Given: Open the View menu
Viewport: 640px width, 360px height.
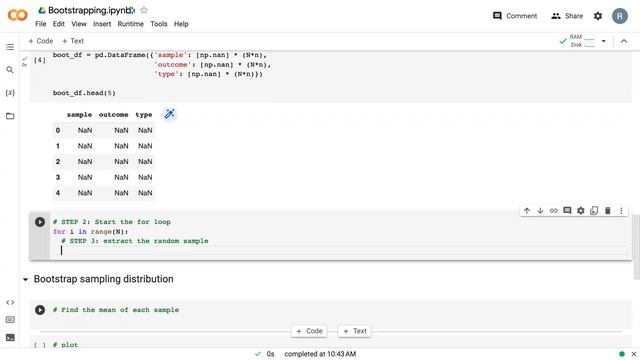Looking at the screenshot, I should point(79,24).
